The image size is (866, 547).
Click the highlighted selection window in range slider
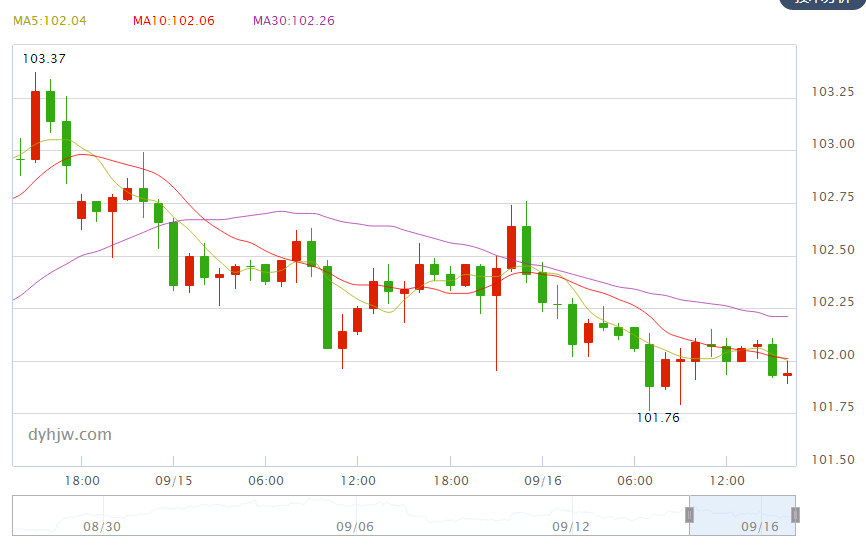pos(742,514)
